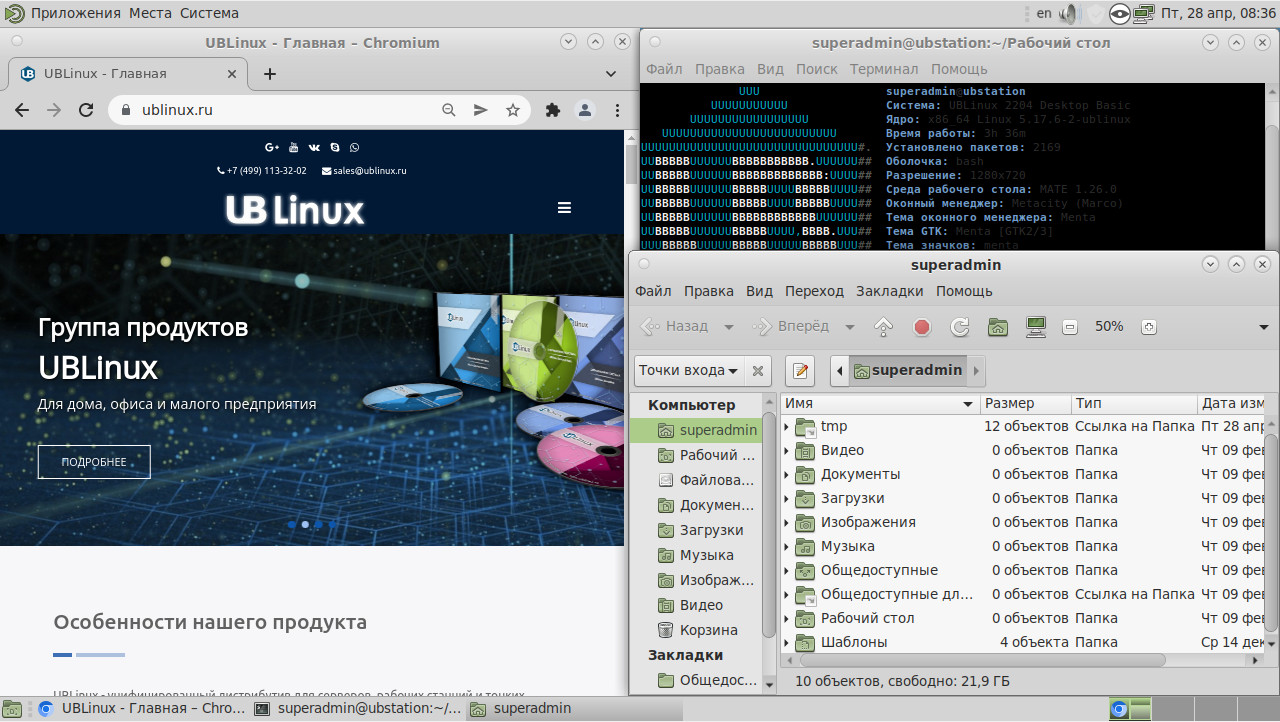The height and width of the screenshot is (722, 1280).
Task: Click superadmin path bar button
Action: (x=910, y=371)
